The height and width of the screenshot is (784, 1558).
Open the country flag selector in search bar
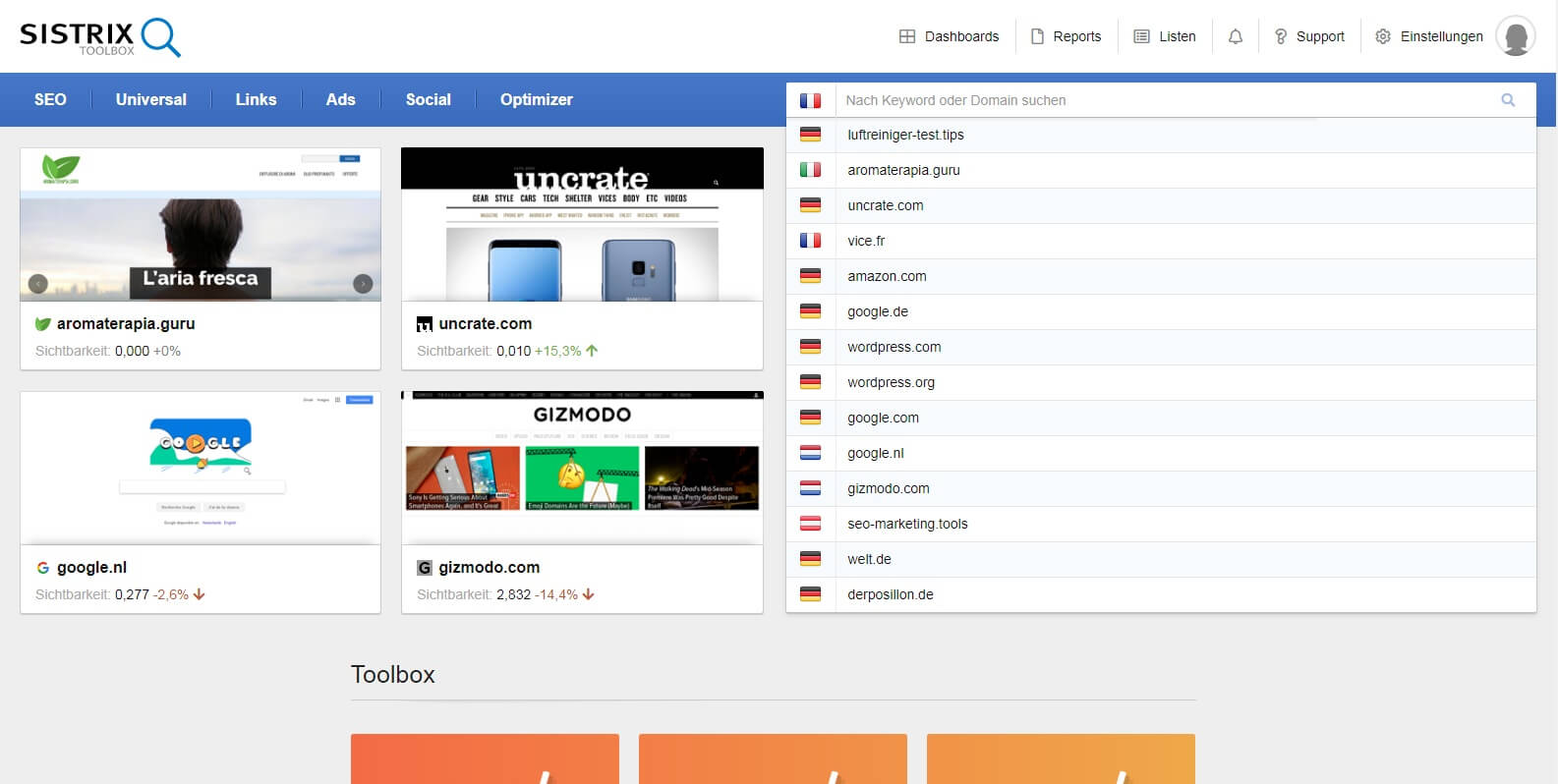point(810,100)
